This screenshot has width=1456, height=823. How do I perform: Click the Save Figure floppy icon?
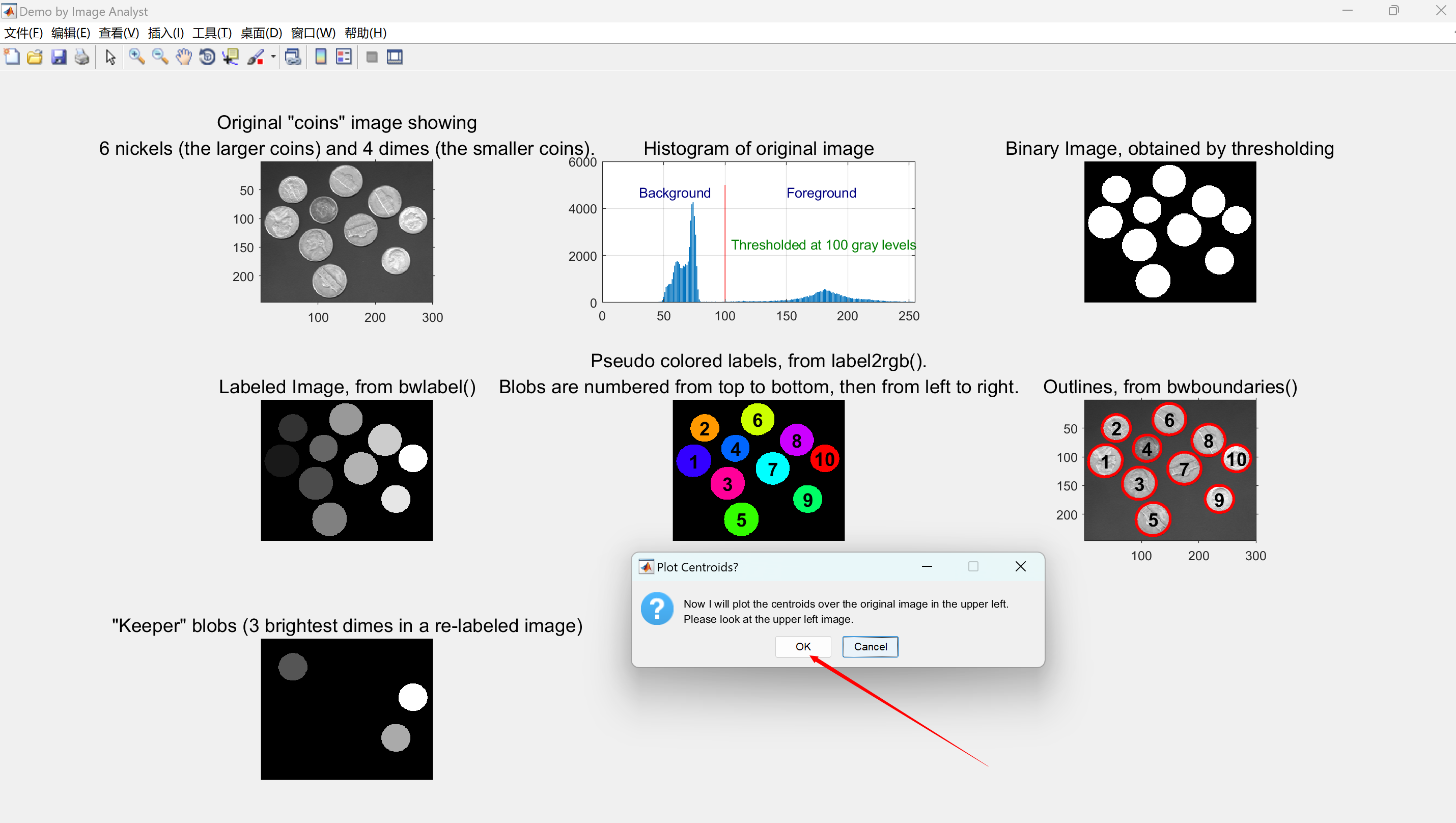(59, 57)
